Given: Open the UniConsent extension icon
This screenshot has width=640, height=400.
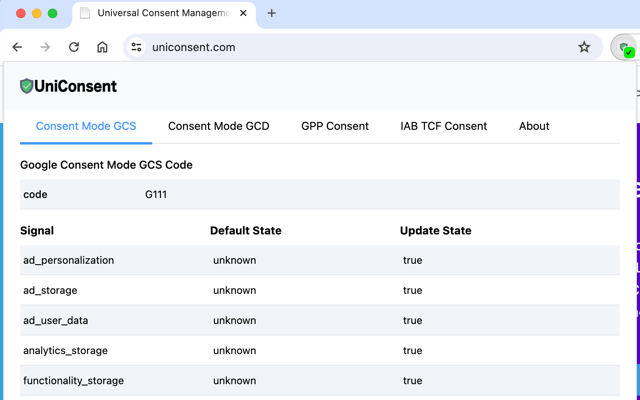Looking at the screenshot, I should tap(624, 48).
